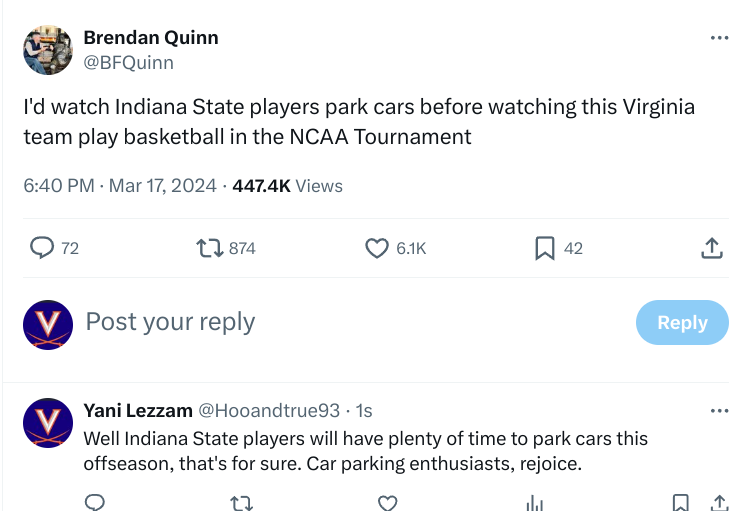The image size is (729, 511).
Task: Open the Brendan Quinn profile name link
Action: (x=151, y=38)
